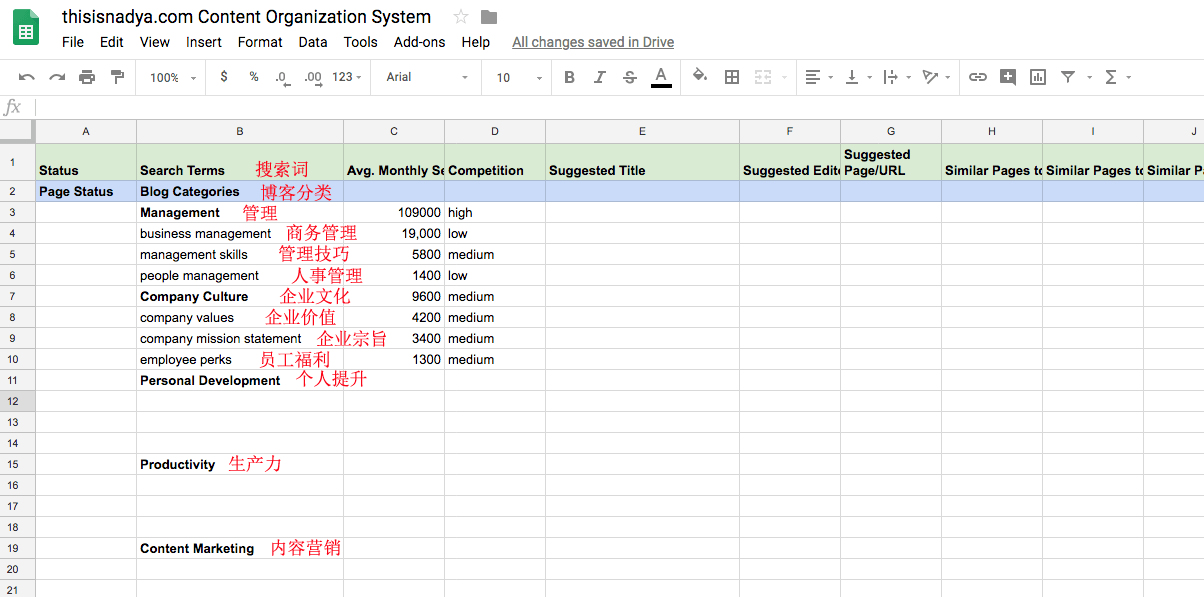Image resolution: width=1204 pixels, height=597 pixels.
Task: Open the Insert menu
Action: coord(204,42)
